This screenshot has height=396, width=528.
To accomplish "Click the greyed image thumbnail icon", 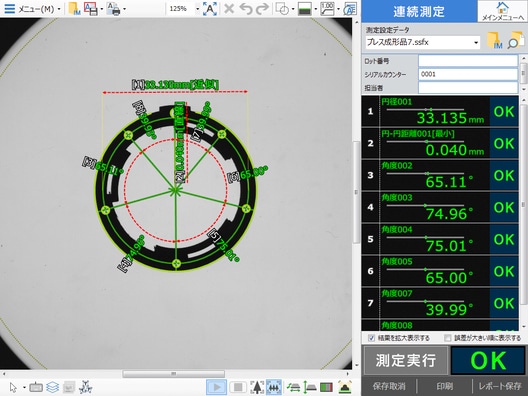I will (69, 387).
